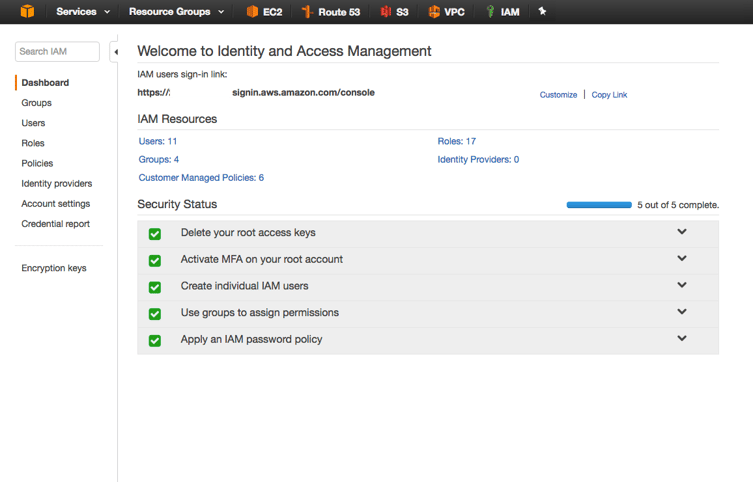The height and width of the screenshot is (482, 753).
Task: Click green check beside Activate MFA
Action: [x=155, y=261]
